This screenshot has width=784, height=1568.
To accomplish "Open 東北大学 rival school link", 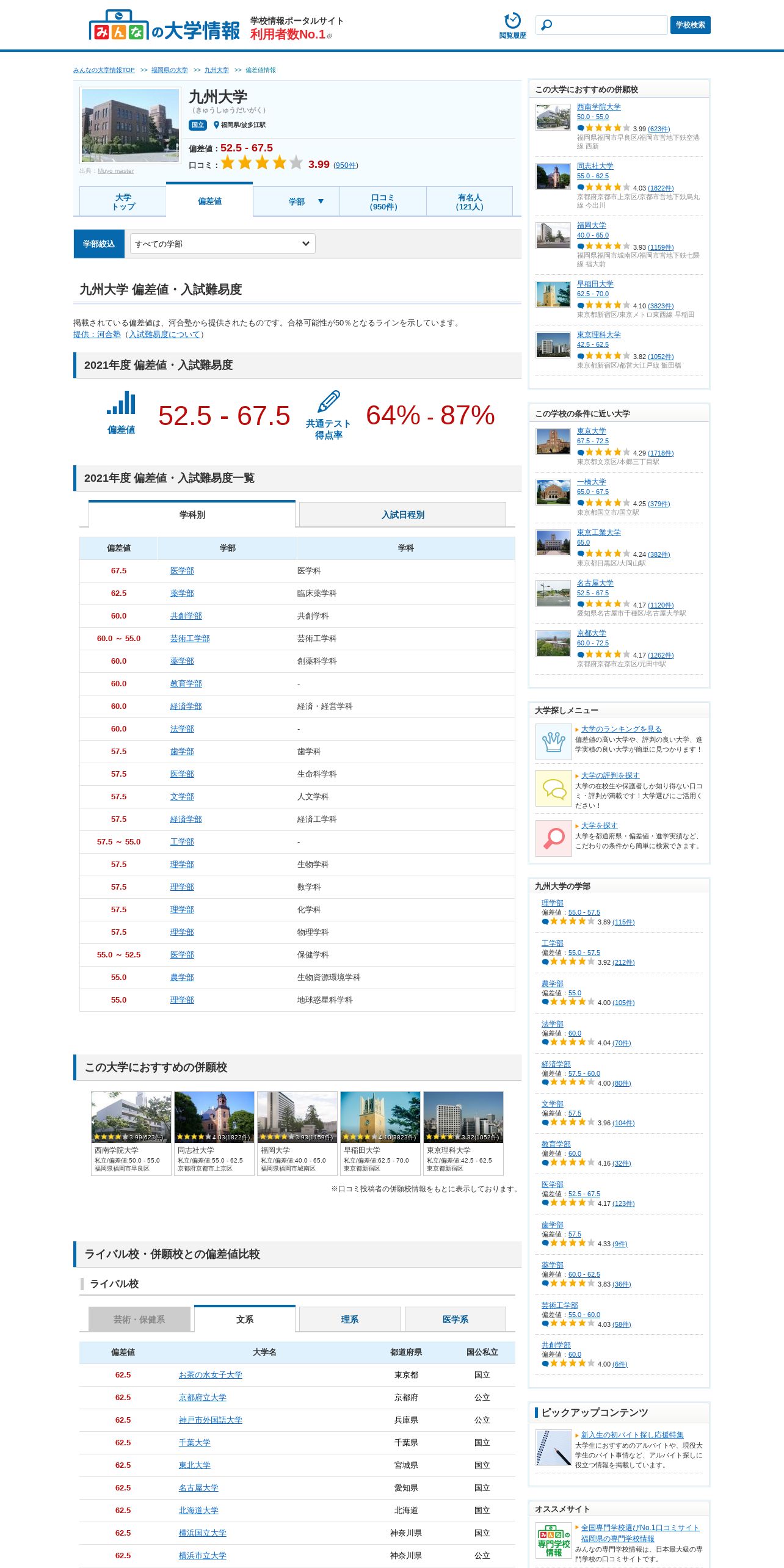I will tap(194, 1465).
